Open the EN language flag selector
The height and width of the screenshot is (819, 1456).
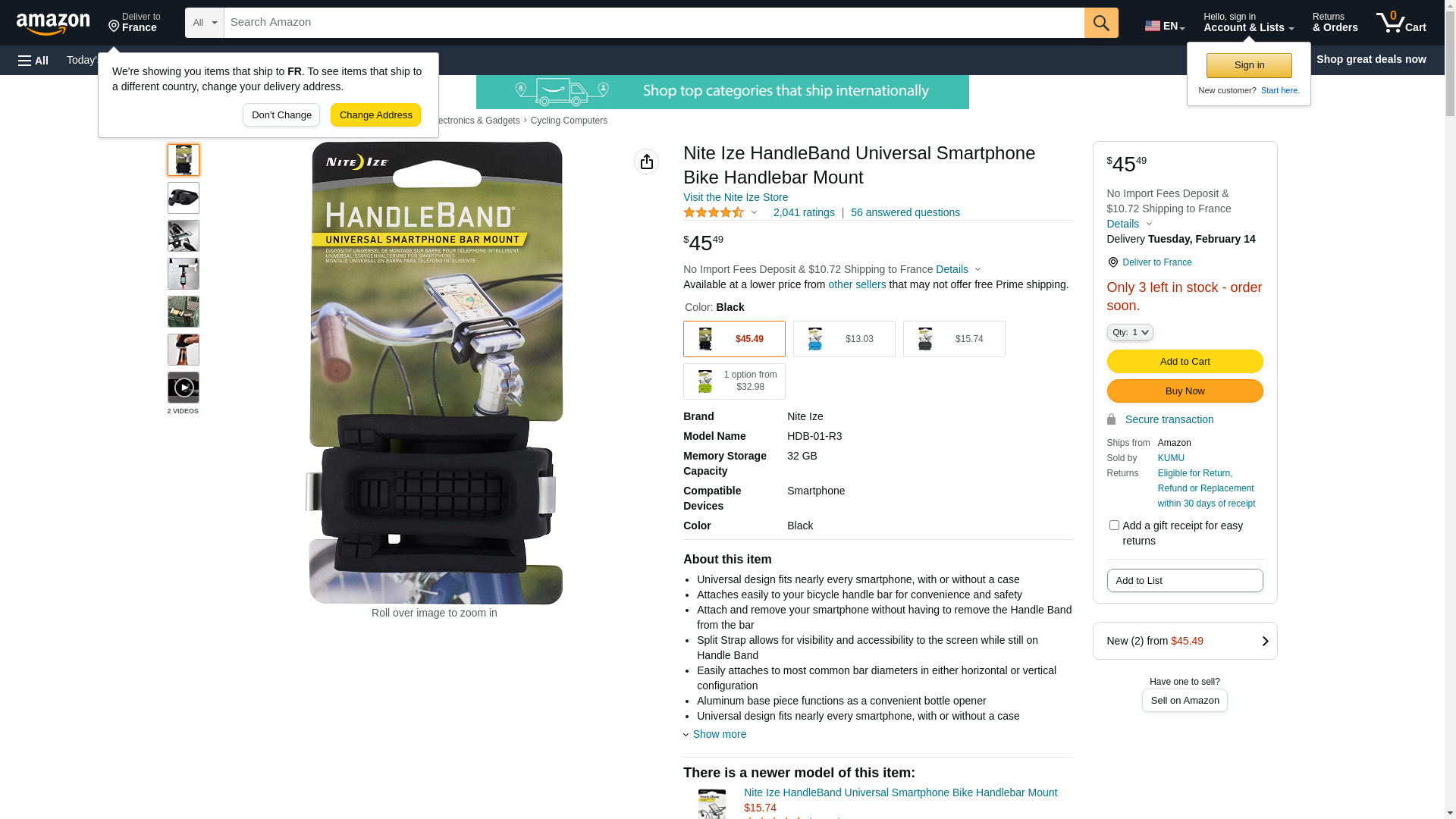[1164, 25]
